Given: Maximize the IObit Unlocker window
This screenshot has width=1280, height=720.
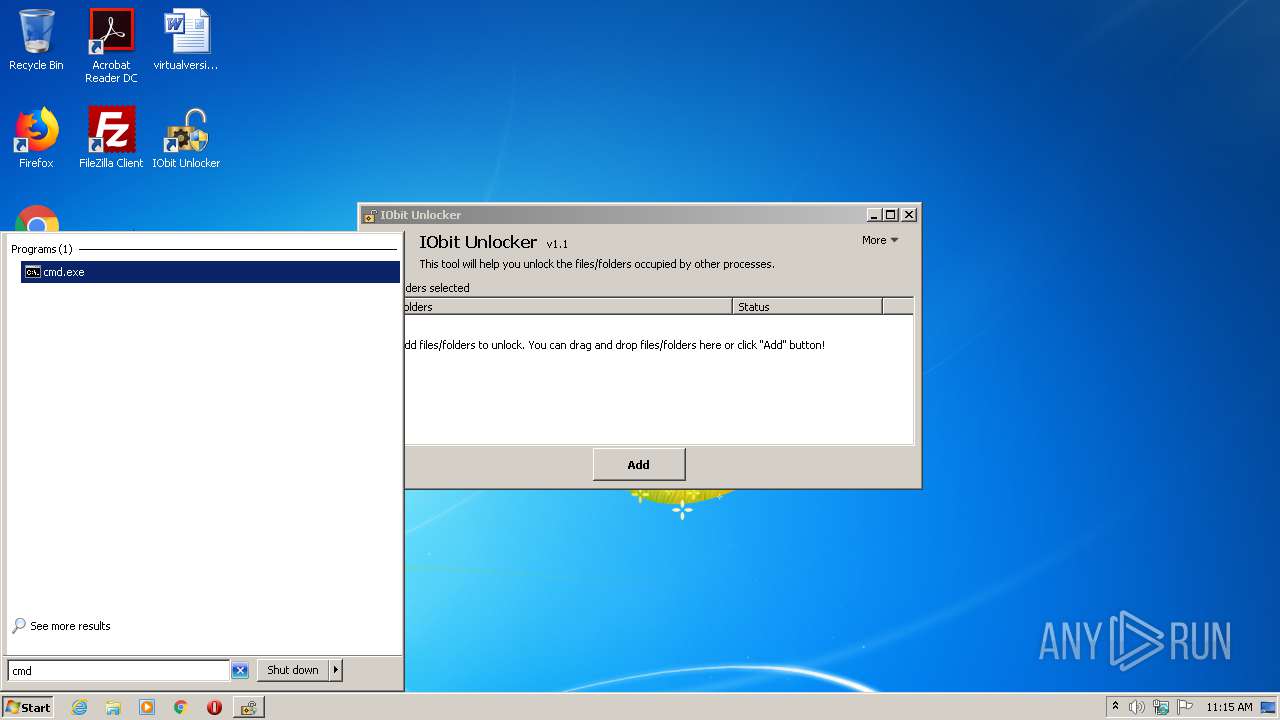Looking at the screenshot, I should [x=891, y=215].
